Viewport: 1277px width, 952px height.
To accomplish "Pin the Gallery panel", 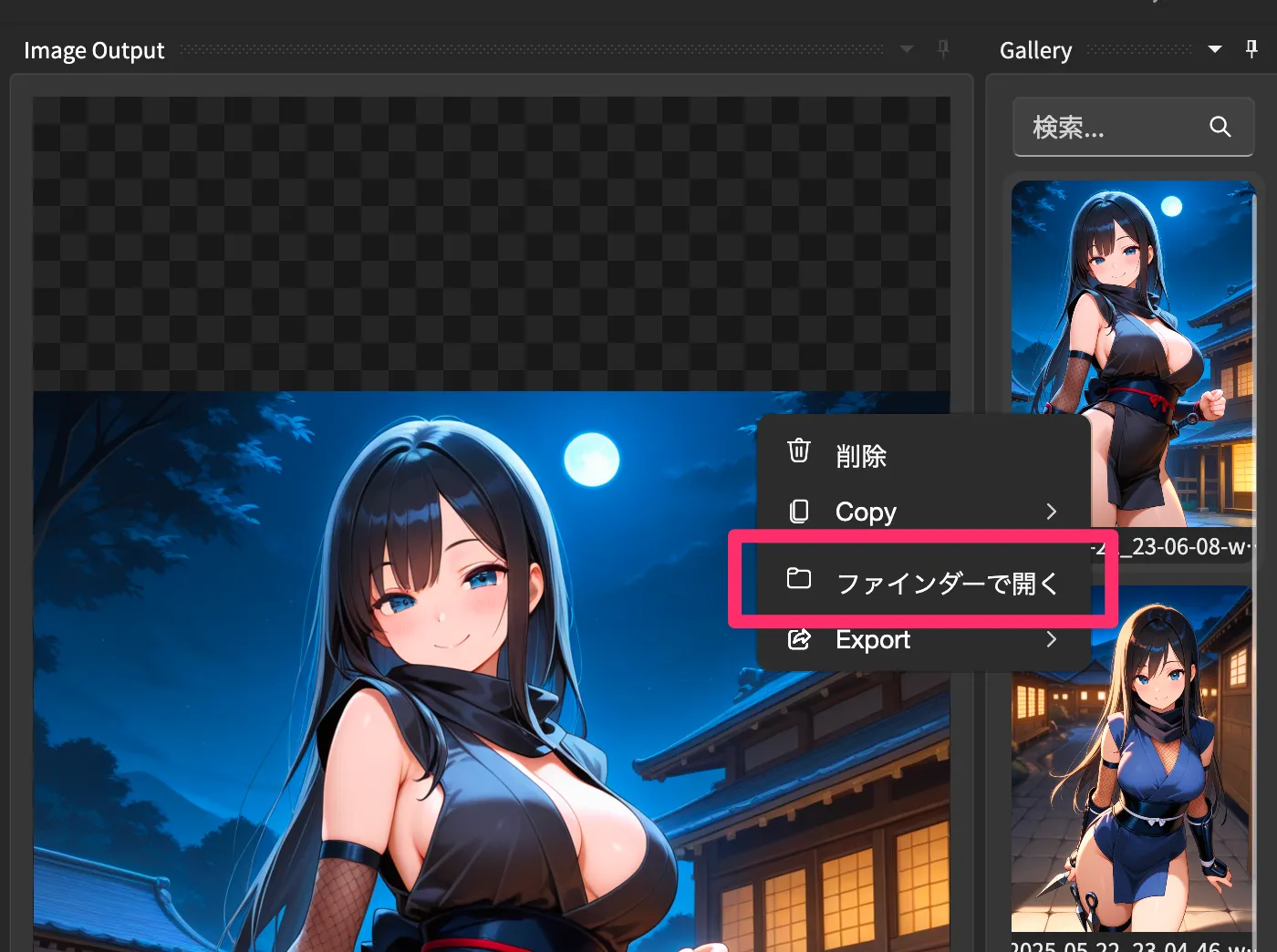I will click(1251, 49).
